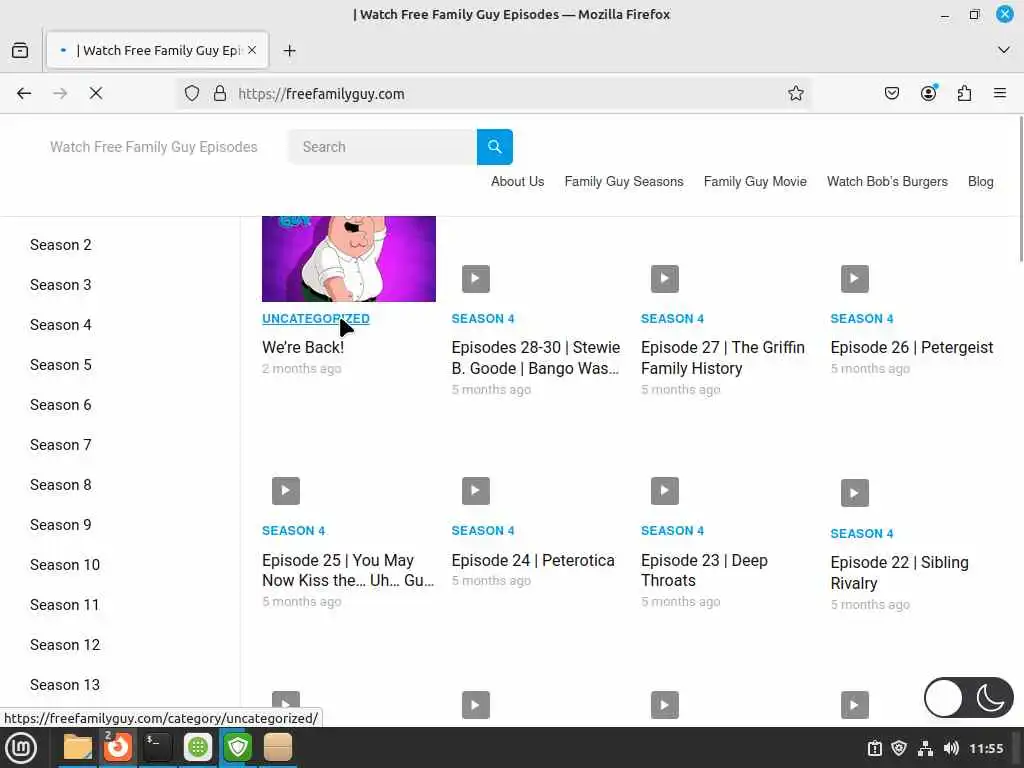Screen dimensions: 1024x768
Task: Go to Season 12 in sidebar
Action: tap(65, 645)
